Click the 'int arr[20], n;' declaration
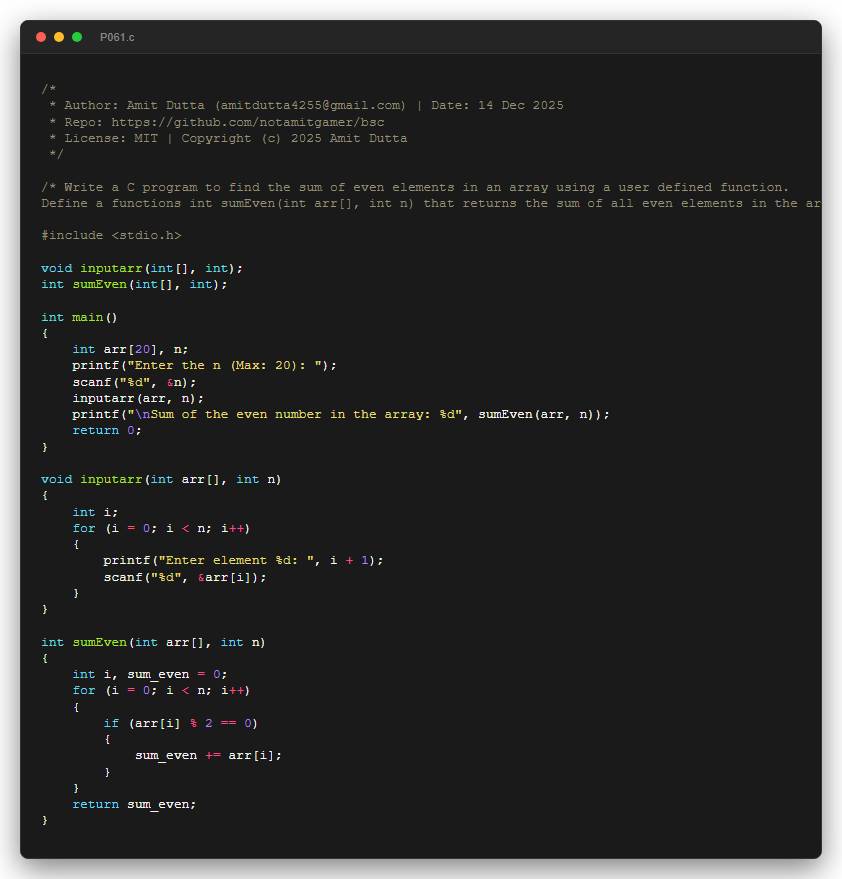 tap(130, 350)
